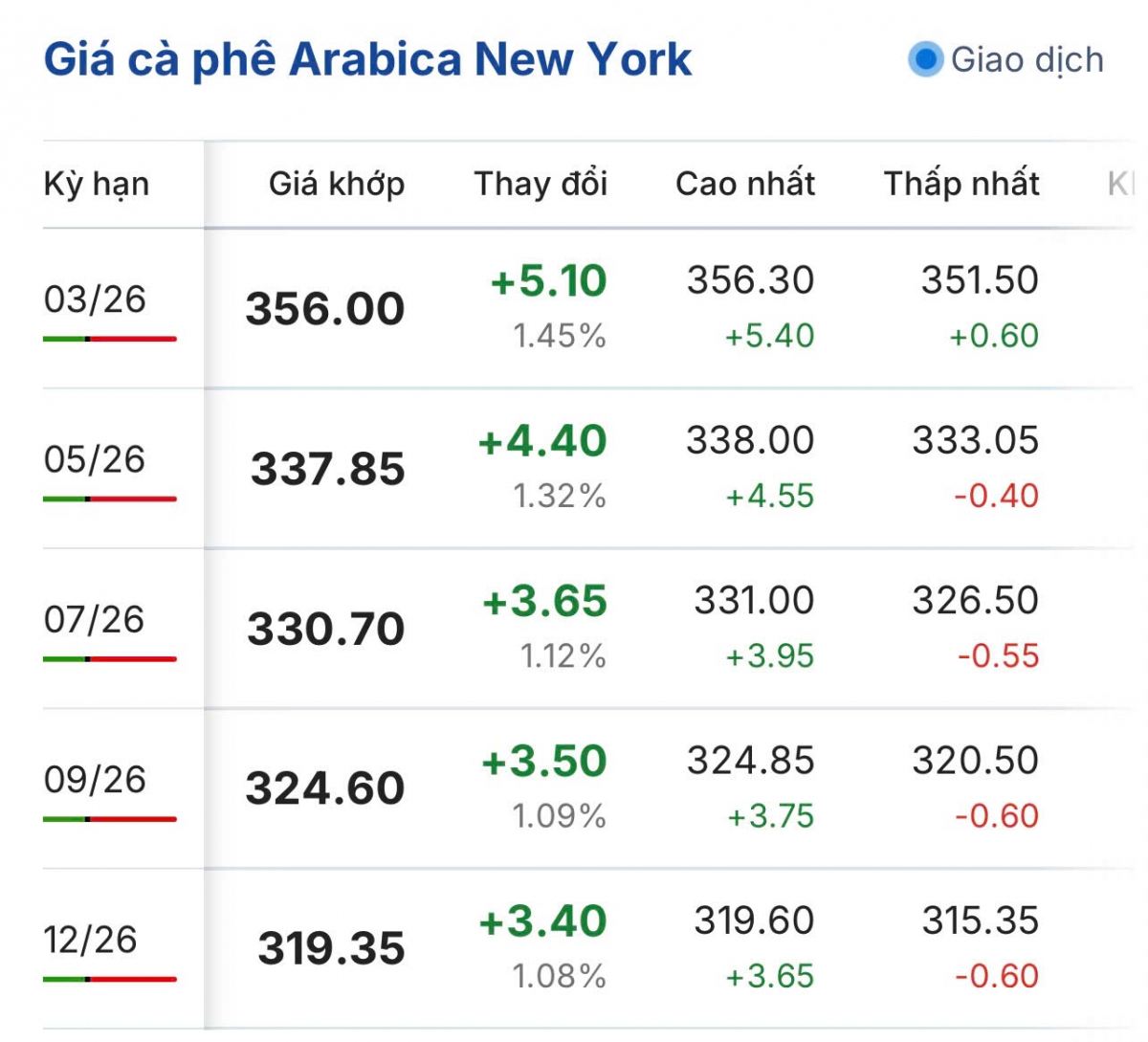Select the Cao nhất column header
The image size is (1148, 1042).
pyautogui.click(x=745, y=184)
